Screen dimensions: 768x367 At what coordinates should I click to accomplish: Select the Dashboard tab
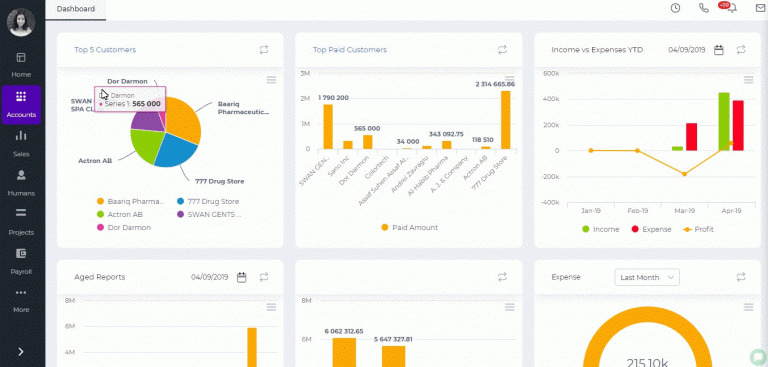(x=76, y=9)
